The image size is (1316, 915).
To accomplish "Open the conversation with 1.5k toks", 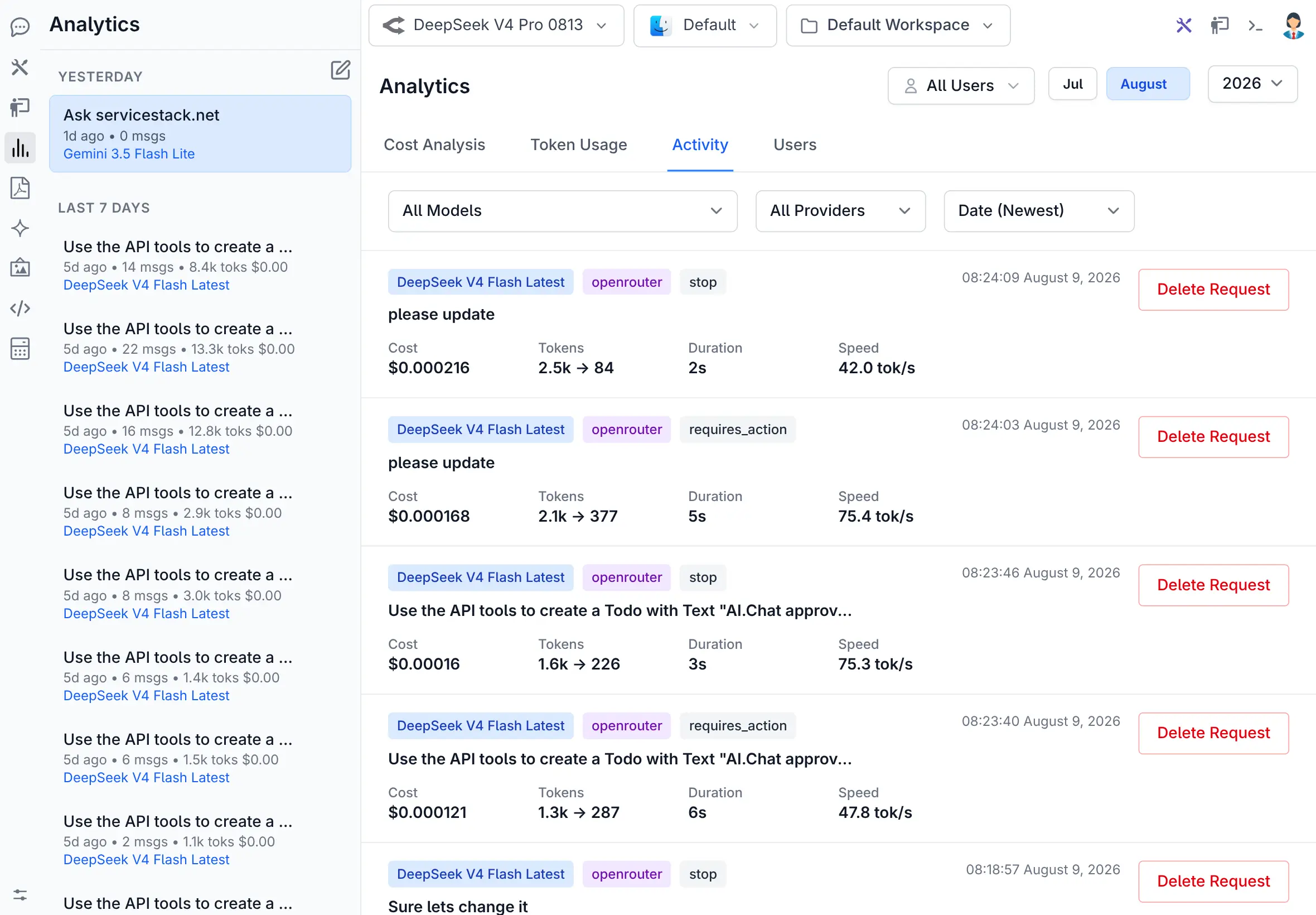I will [x=200, y=758].
